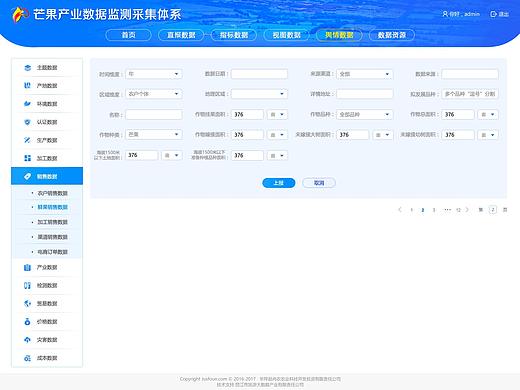Screen dimensions: 520x390
Task: Open 加工销售数据 submenu item
Action: tap(52, 222)
